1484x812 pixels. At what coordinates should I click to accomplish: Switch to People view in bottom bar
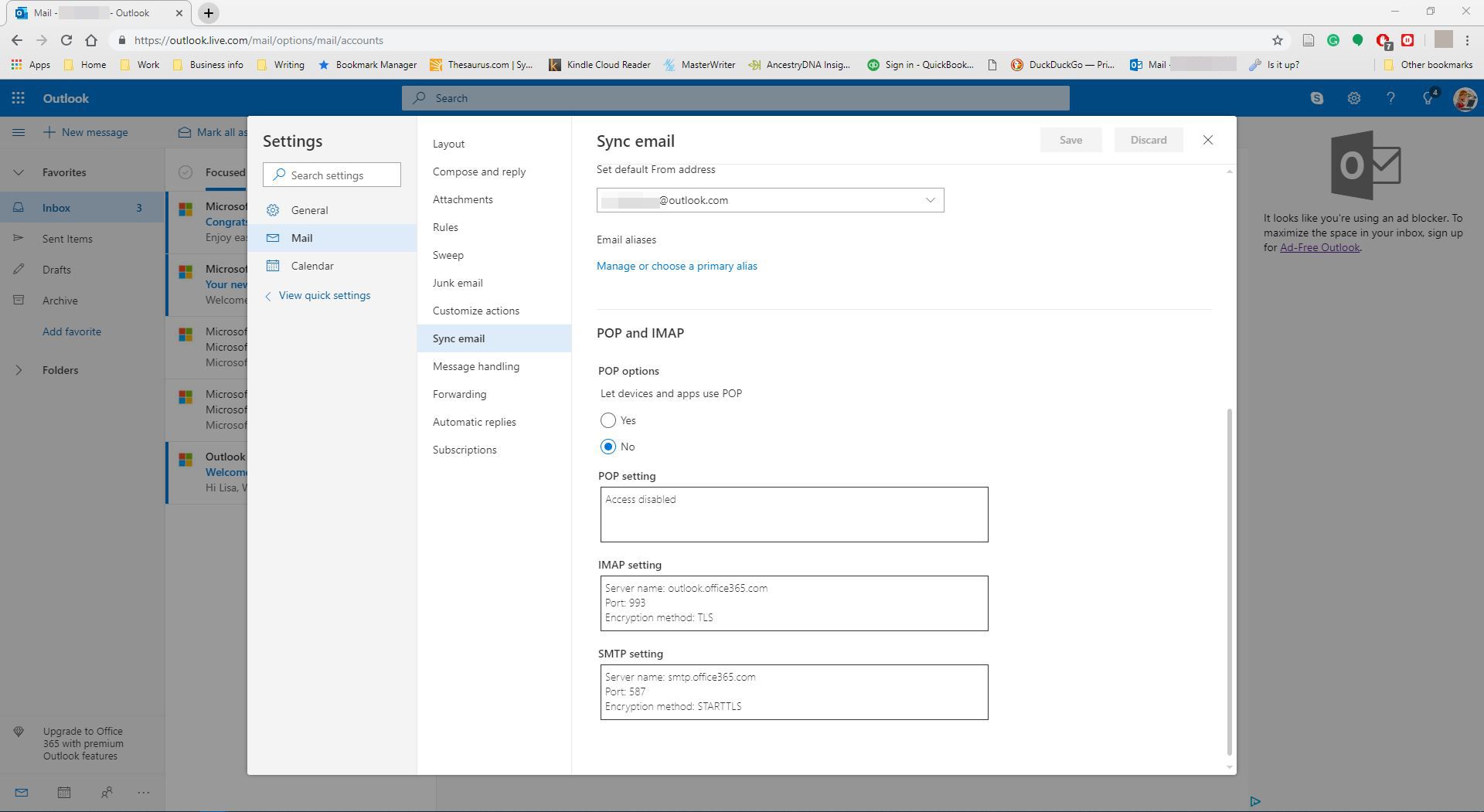pos(107,792)
